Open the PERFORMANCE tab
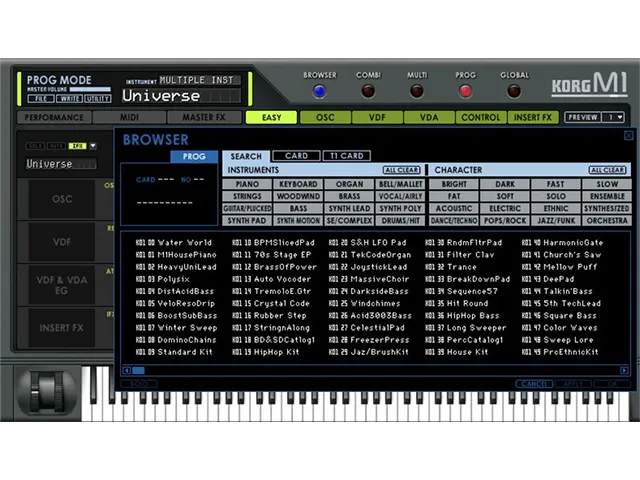Image resolution: width=640 pixels, height=480 pixels. tap(54, 118)
